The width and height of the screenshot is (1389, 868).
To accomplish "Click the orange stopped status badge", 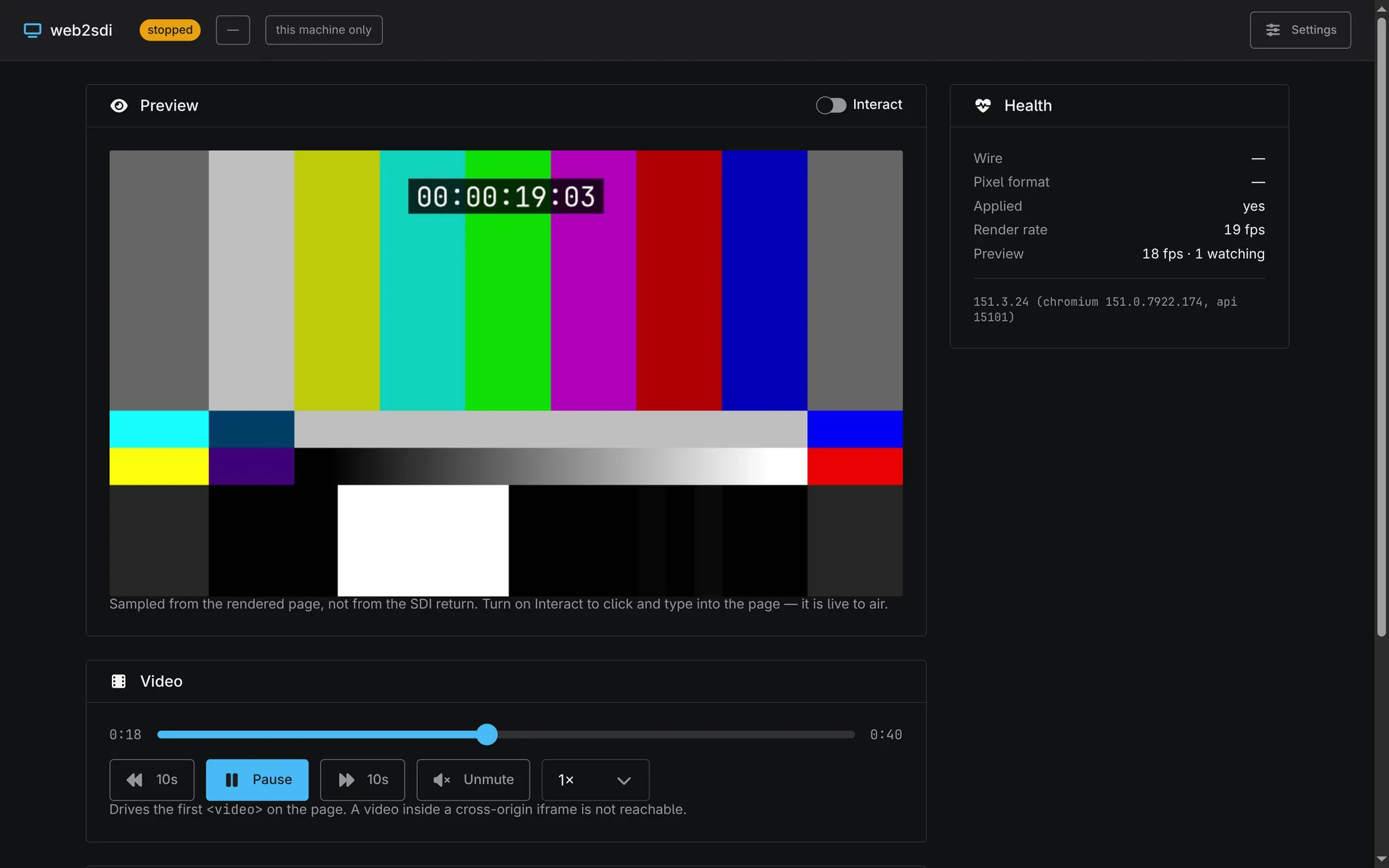I will 170,30.
